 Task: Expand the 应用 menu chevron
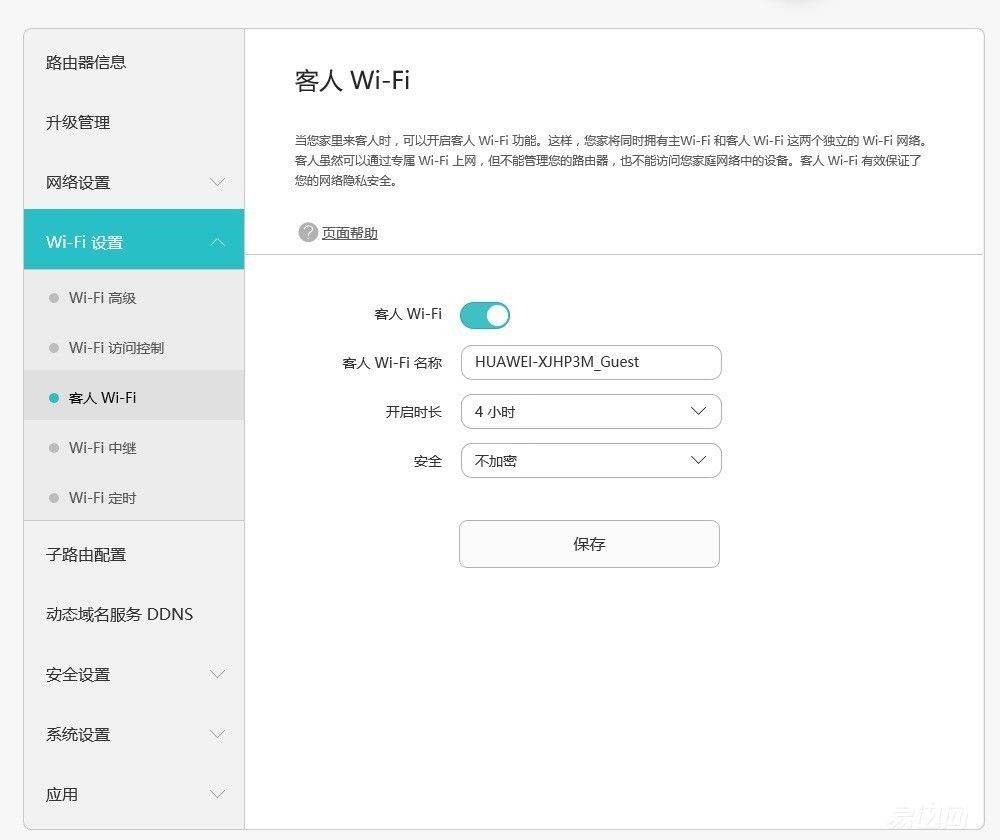(x=217, y=794)
